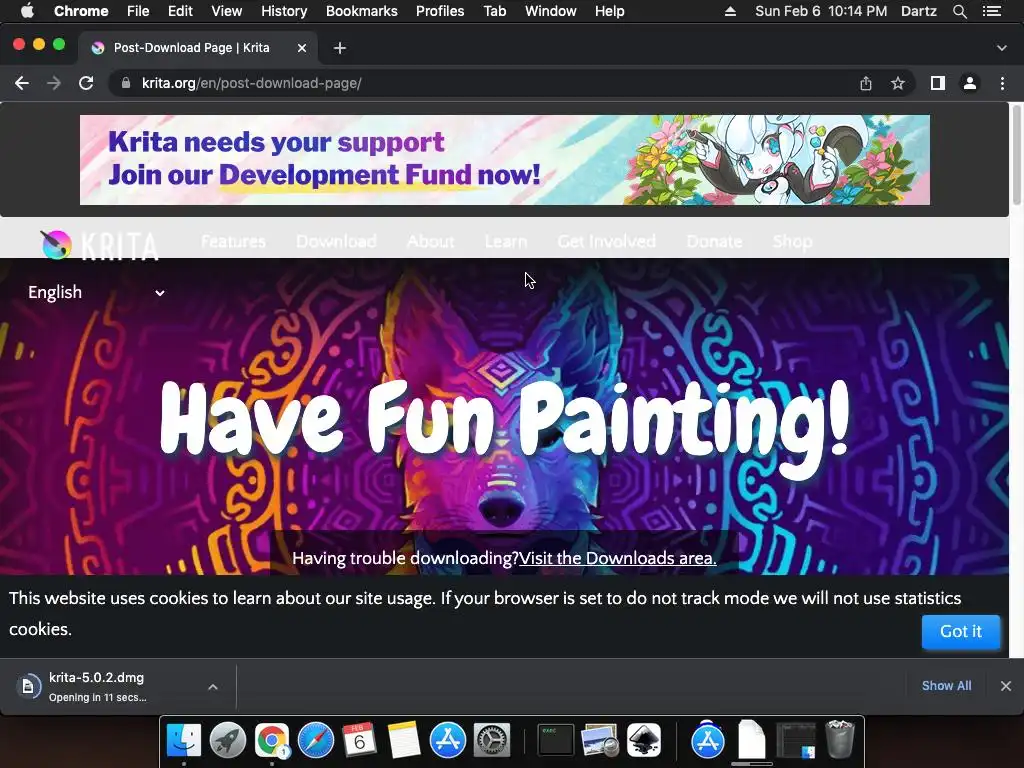Open Spotlight search in menu bar
The height and width of the screenshot is (768, 1024).
pyautogui.click(x=959, y=11)
